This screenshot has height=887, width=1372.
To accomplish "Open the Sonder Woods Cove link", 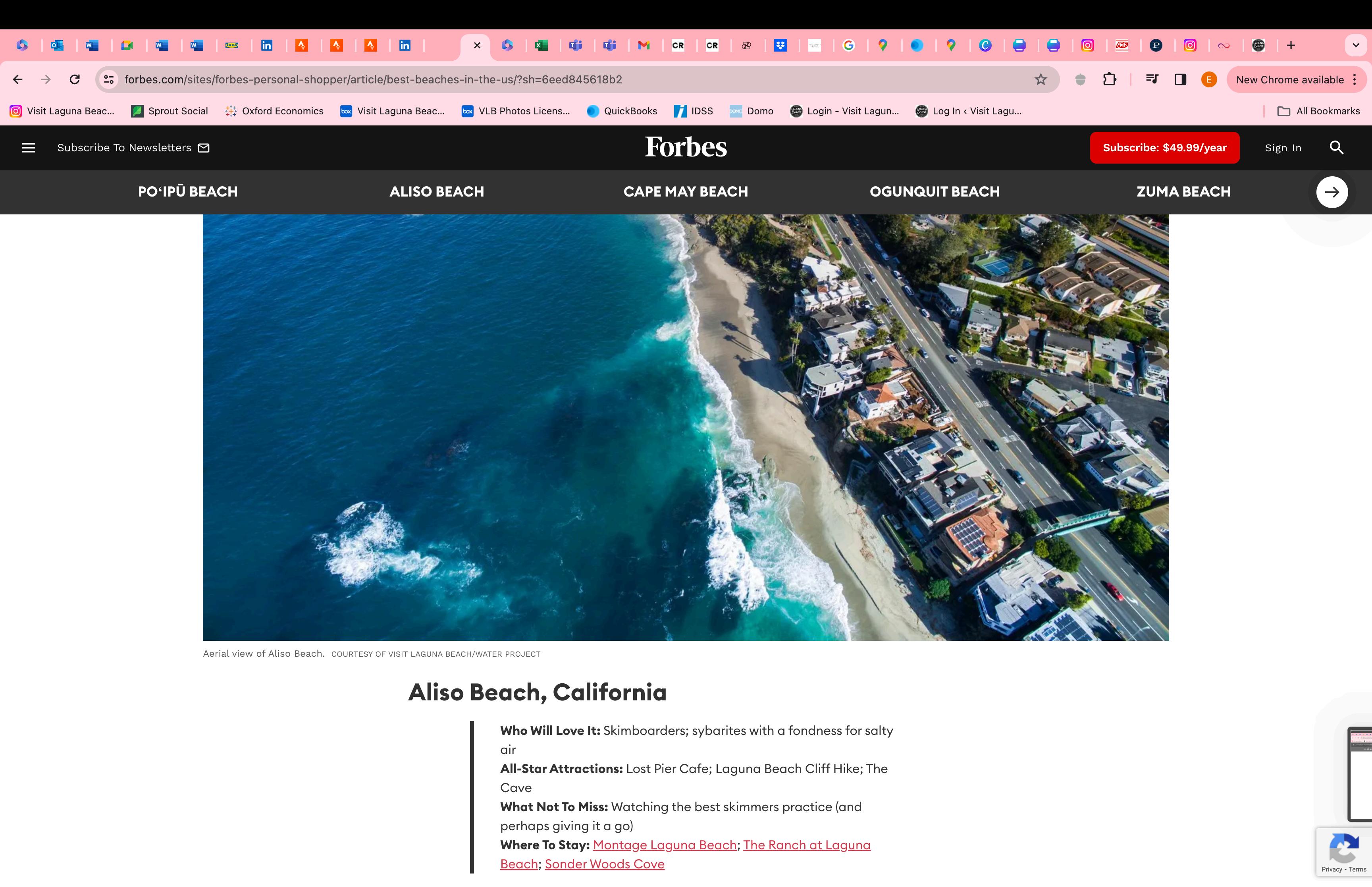I will (605, 864).
